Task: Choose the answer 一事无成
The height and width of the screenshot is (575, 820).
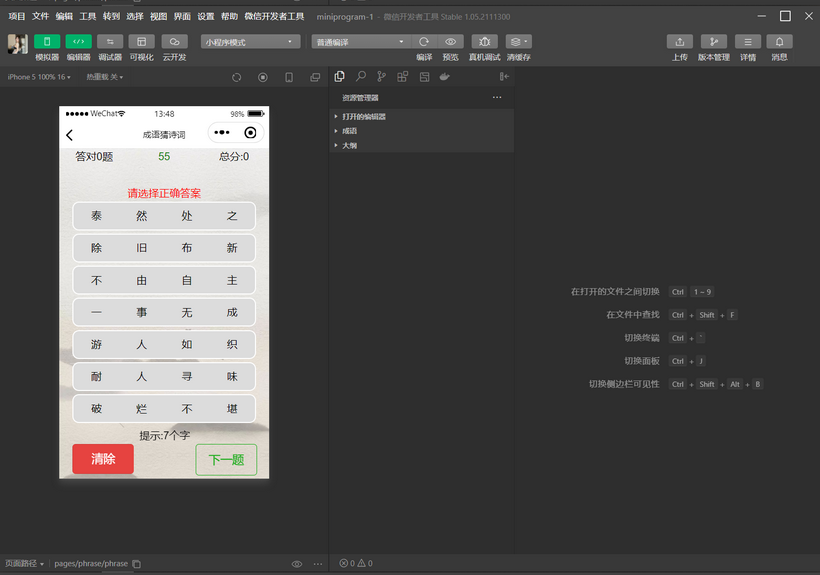Action: [x=164, y=312]
